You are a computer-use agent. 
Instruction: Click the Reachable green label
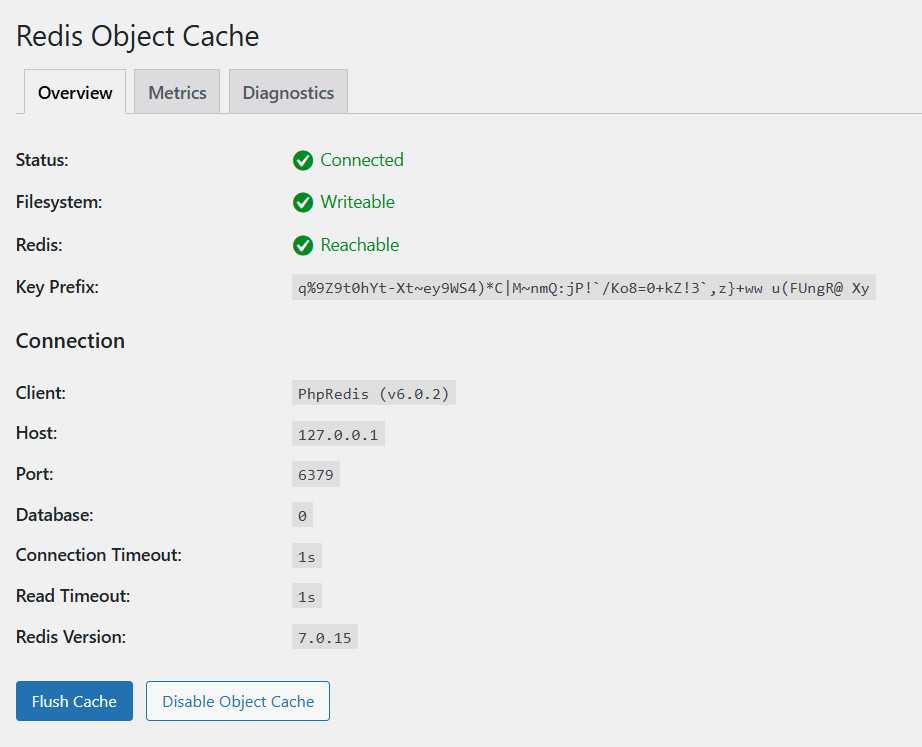pyautogui.click(x=359, y=245)
